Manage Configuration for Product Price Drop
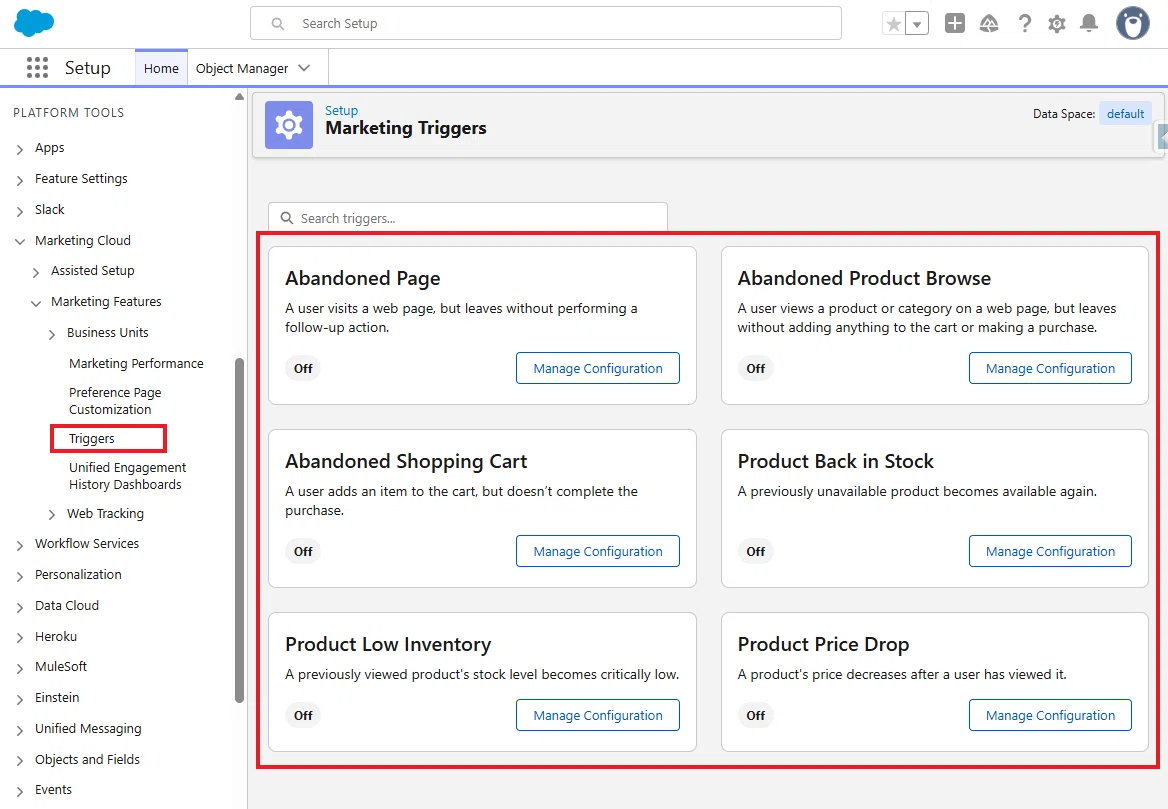1168x809 pixels. (x=1050, y=715)
